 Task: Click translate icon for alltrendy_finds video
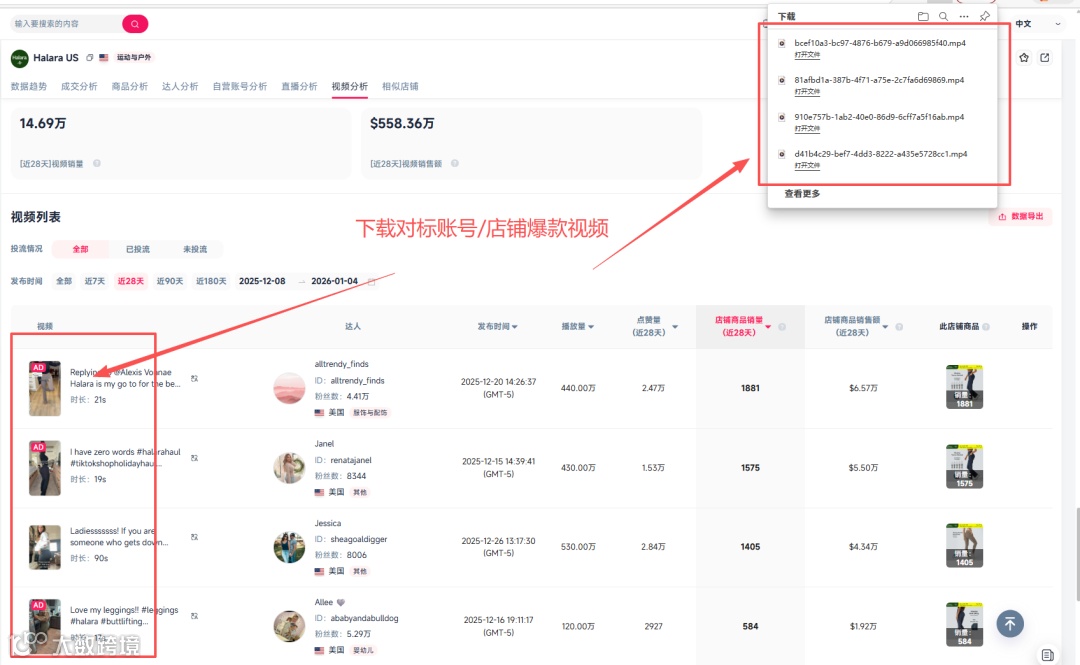point(194,378)
